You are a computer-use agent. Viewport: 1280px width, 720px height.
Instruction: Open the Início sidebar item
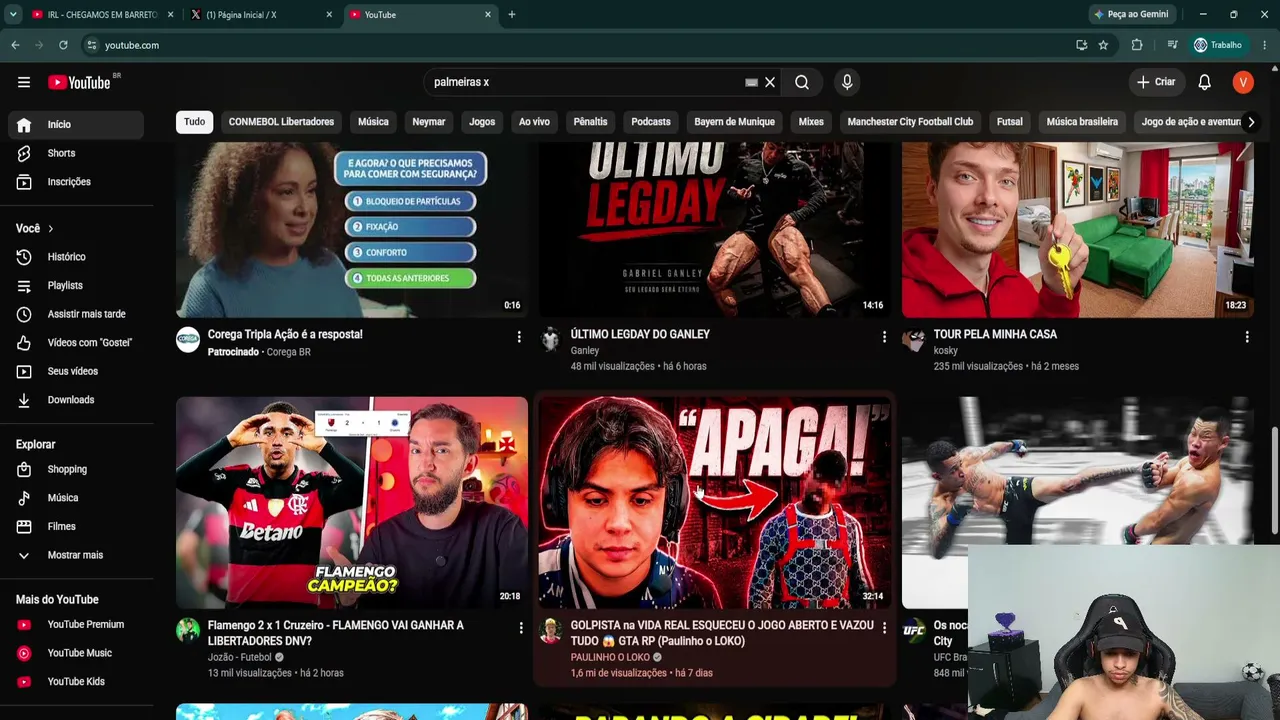tap(76, 125)
